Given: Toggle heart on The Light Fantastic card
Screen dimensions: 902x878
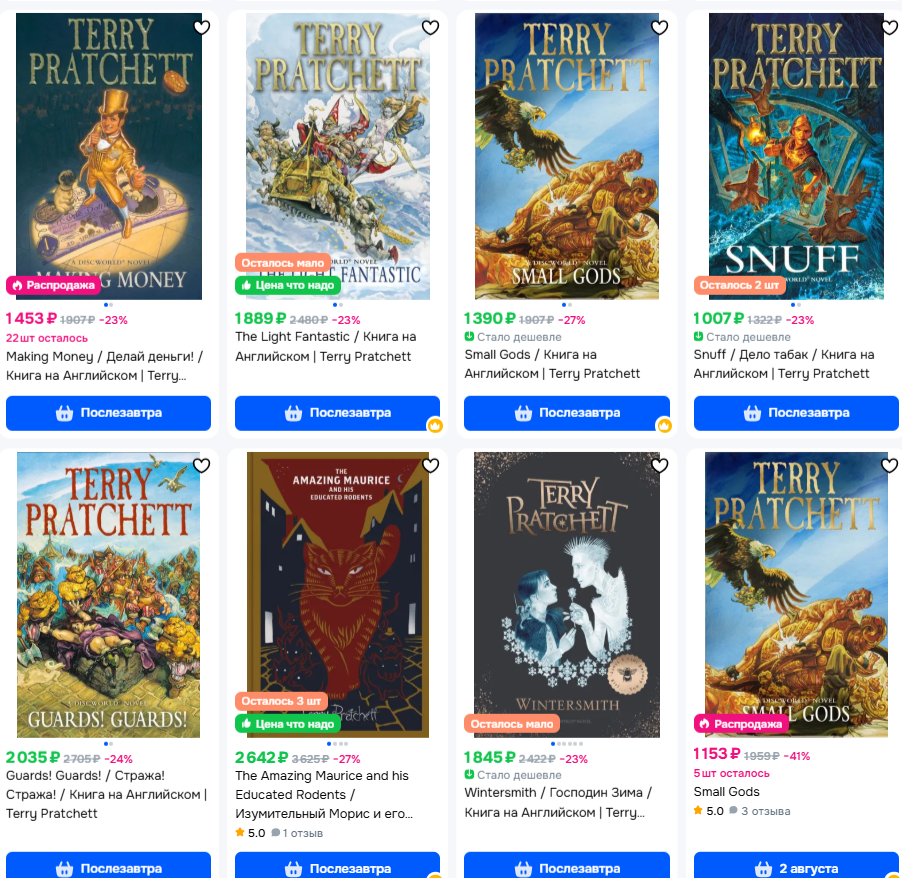Looking at the screenshot, I should coord(430,28).
